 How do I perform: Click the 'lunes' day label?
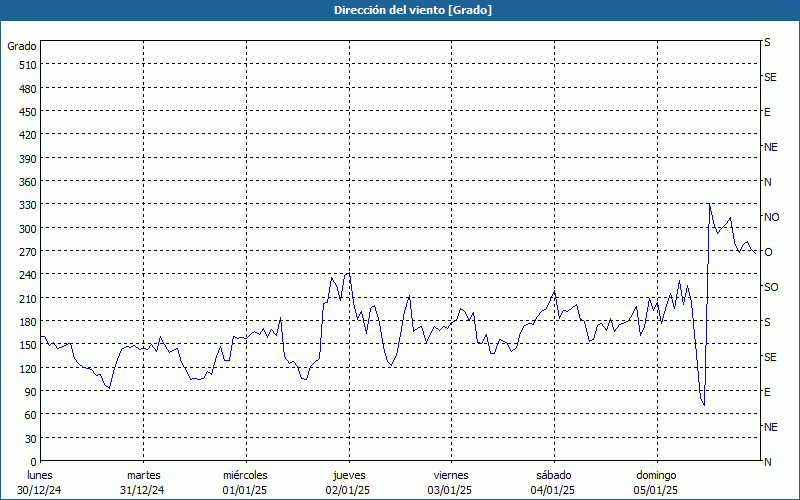pyautogui.click(x=40, y=475)
